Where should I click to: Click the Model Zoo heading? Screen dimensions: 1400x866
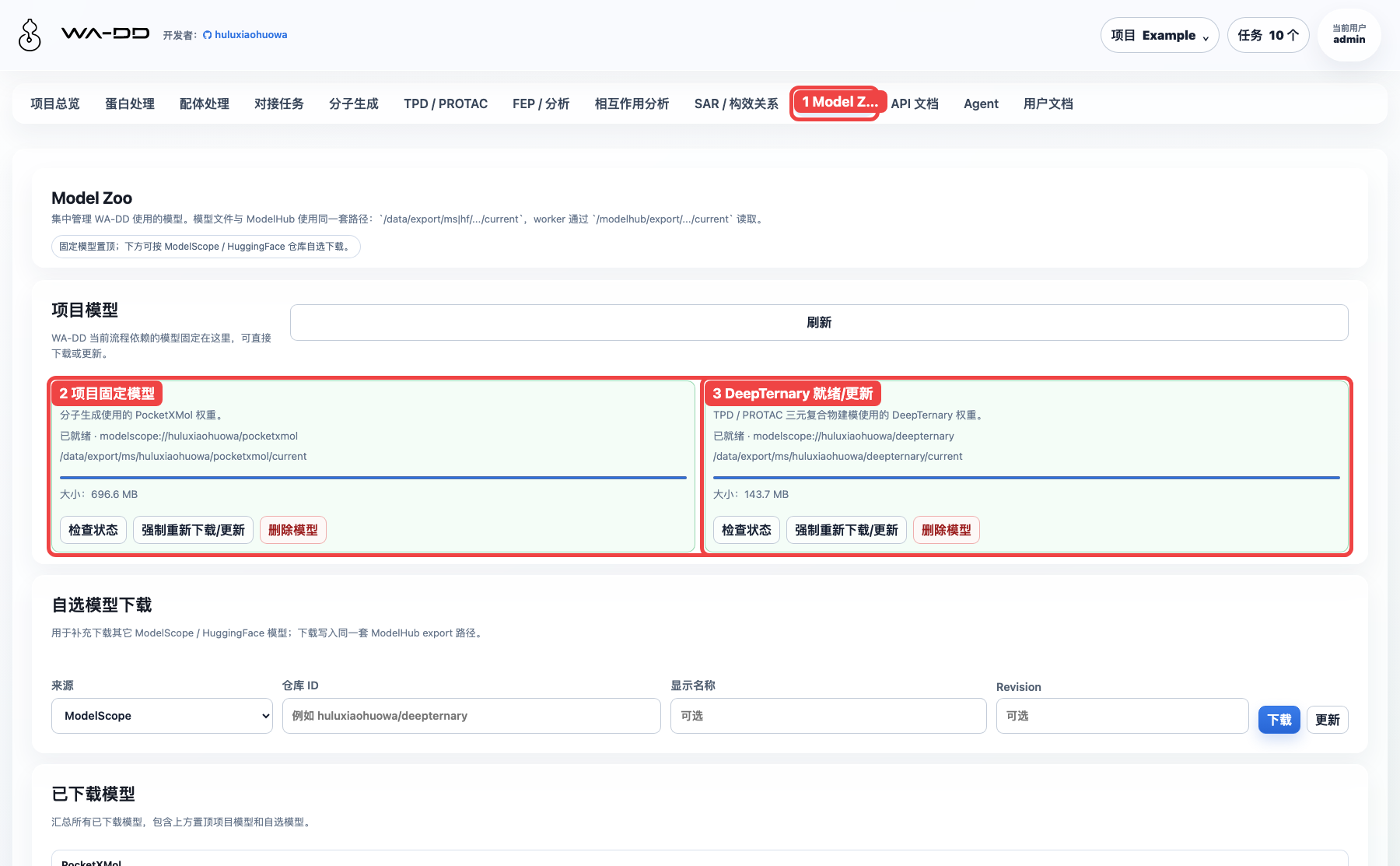tap(92, 198)
